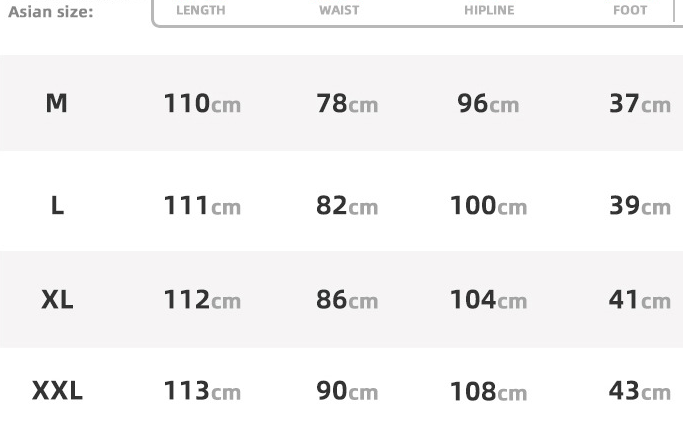Click the 96cm hipline value
This screenshot has width=683, height=448.
coord(488,103)
